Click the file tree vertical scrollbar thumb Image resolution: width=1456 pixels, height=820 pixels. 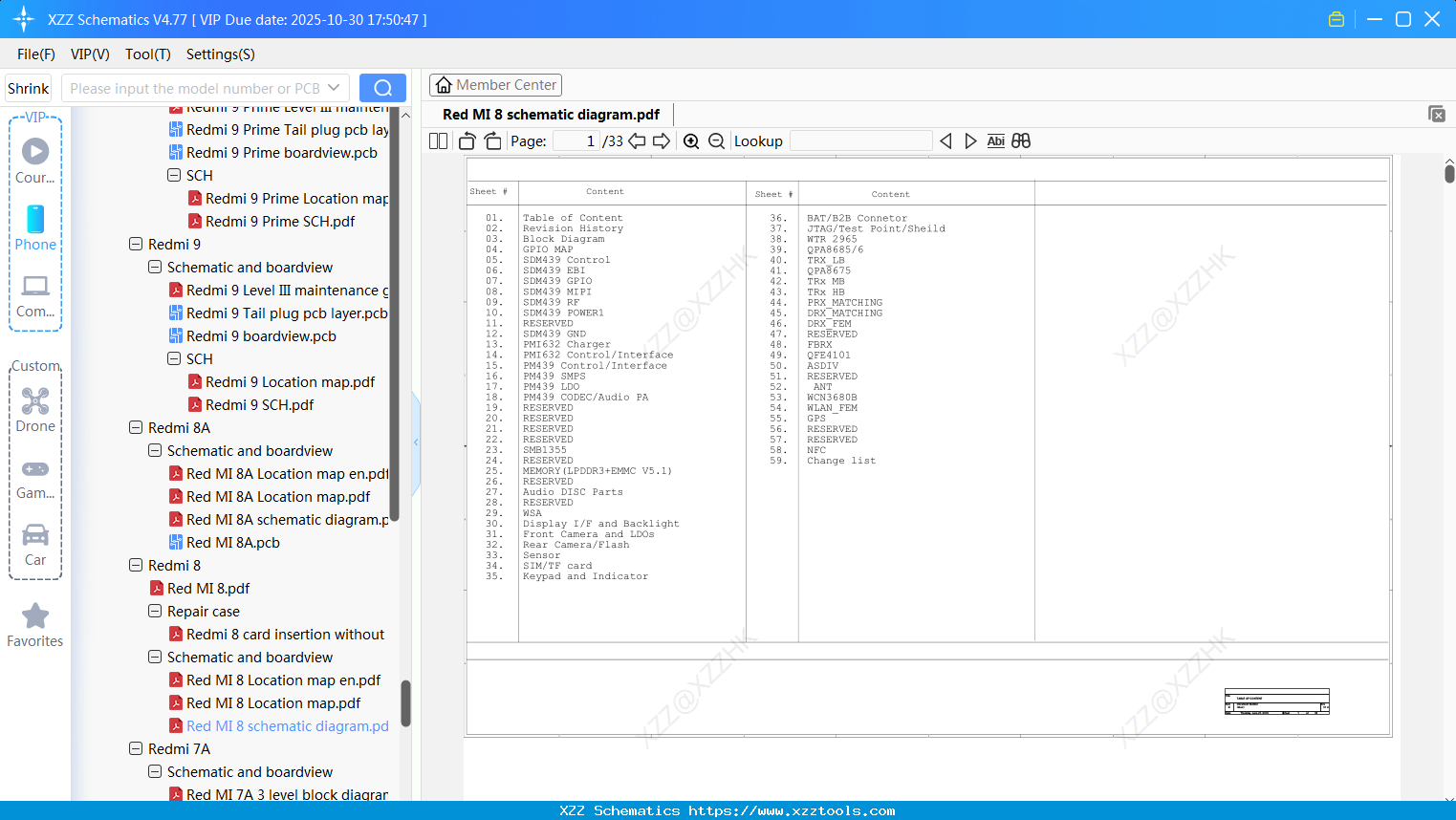405,703
